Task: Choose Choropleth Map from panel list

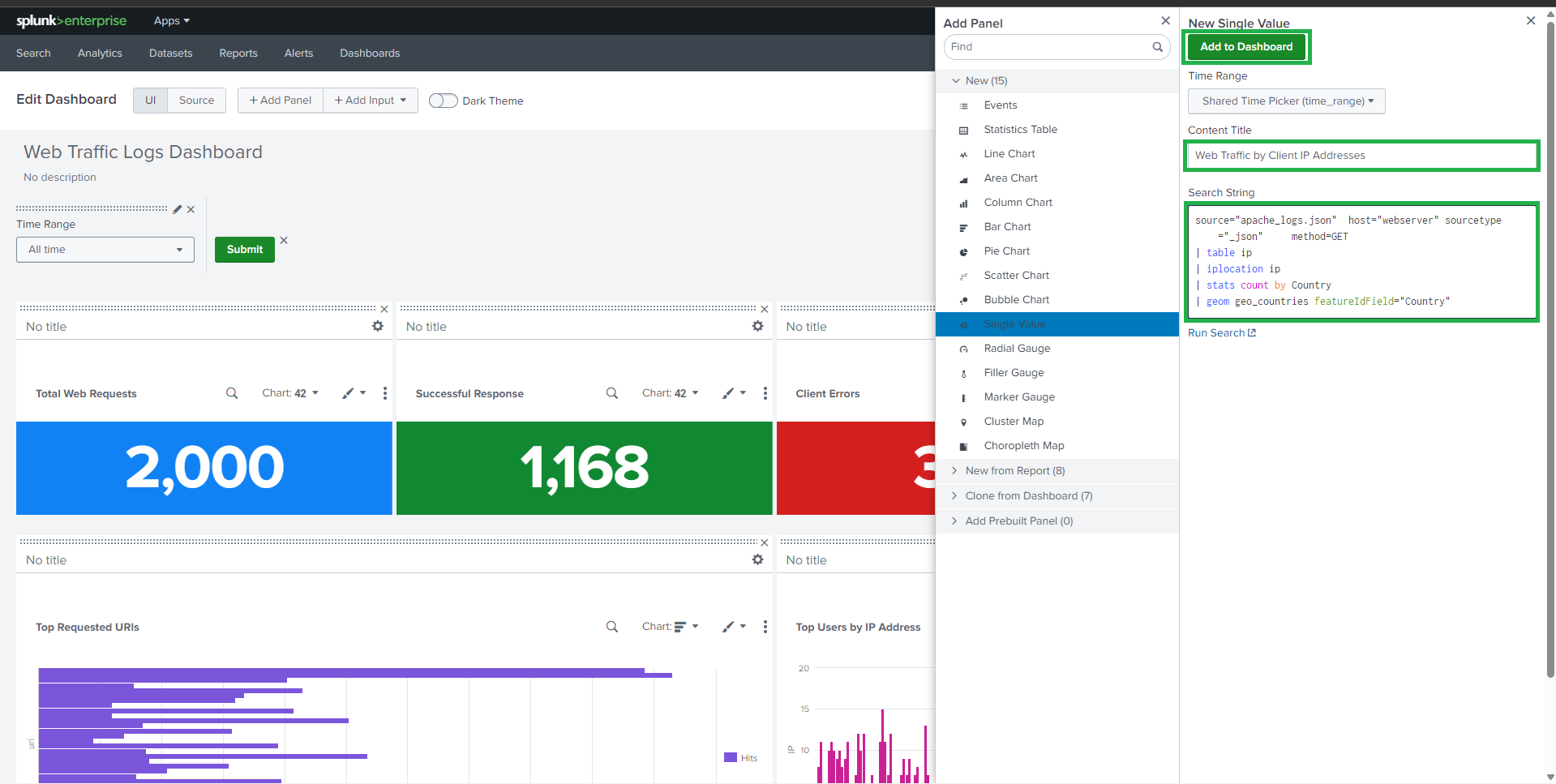Action: pos(1023,446)
